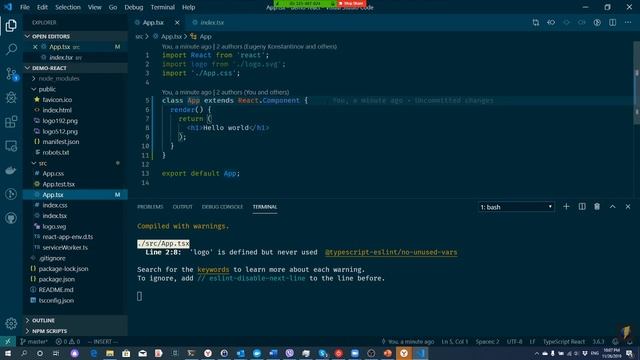Open Windows Start button
Viewport: 640px width, 360px height.
click(8, 353)
